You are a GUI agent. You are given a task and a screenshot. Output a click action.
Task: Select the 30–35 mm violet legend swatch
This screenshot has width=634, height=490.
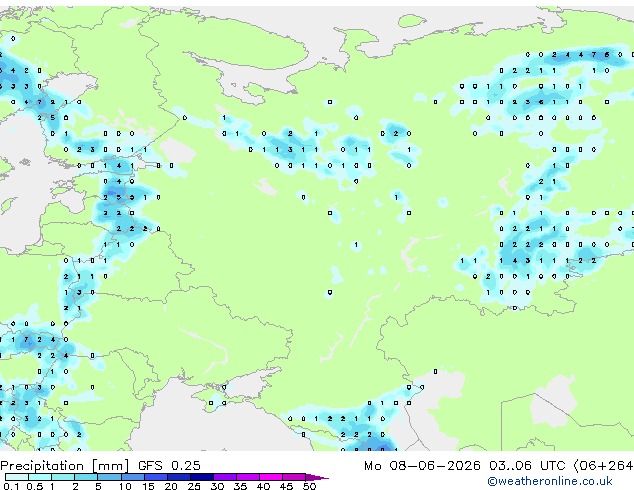pyautogui.click(x=224, y=477)
